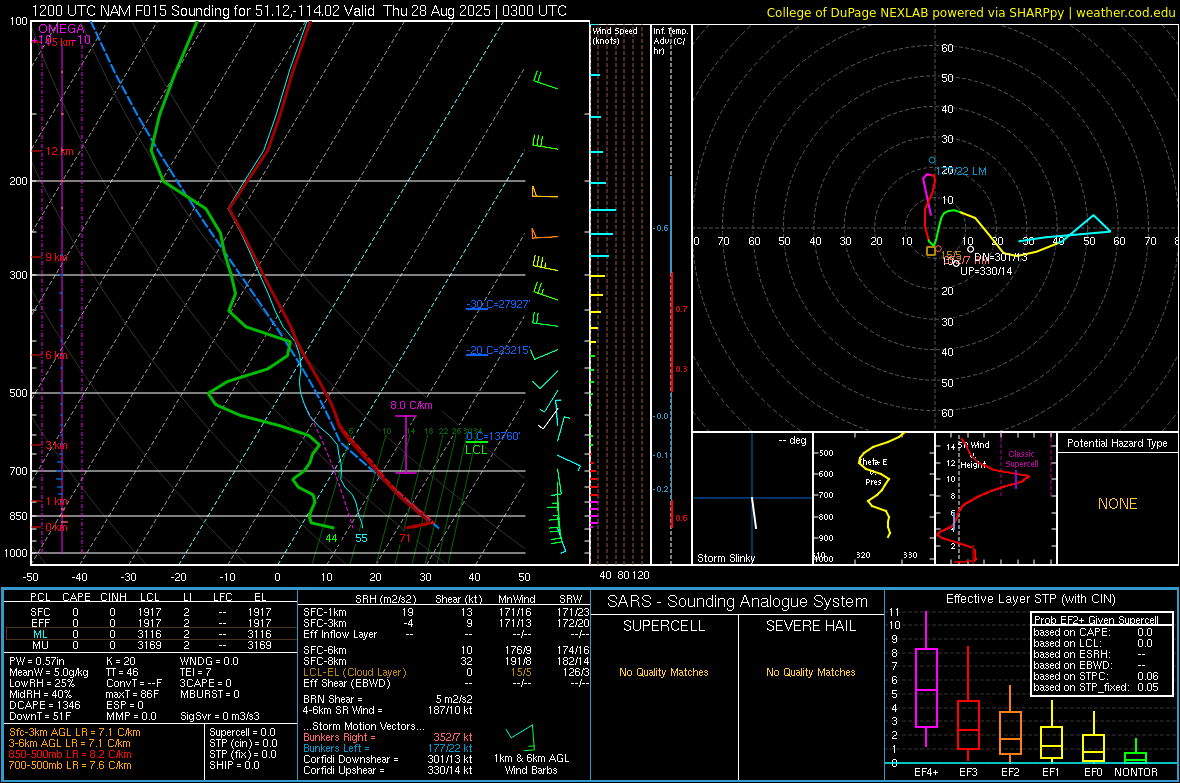Click the 8.0 C/km lapse rate annotation

(x=411, y=405)
